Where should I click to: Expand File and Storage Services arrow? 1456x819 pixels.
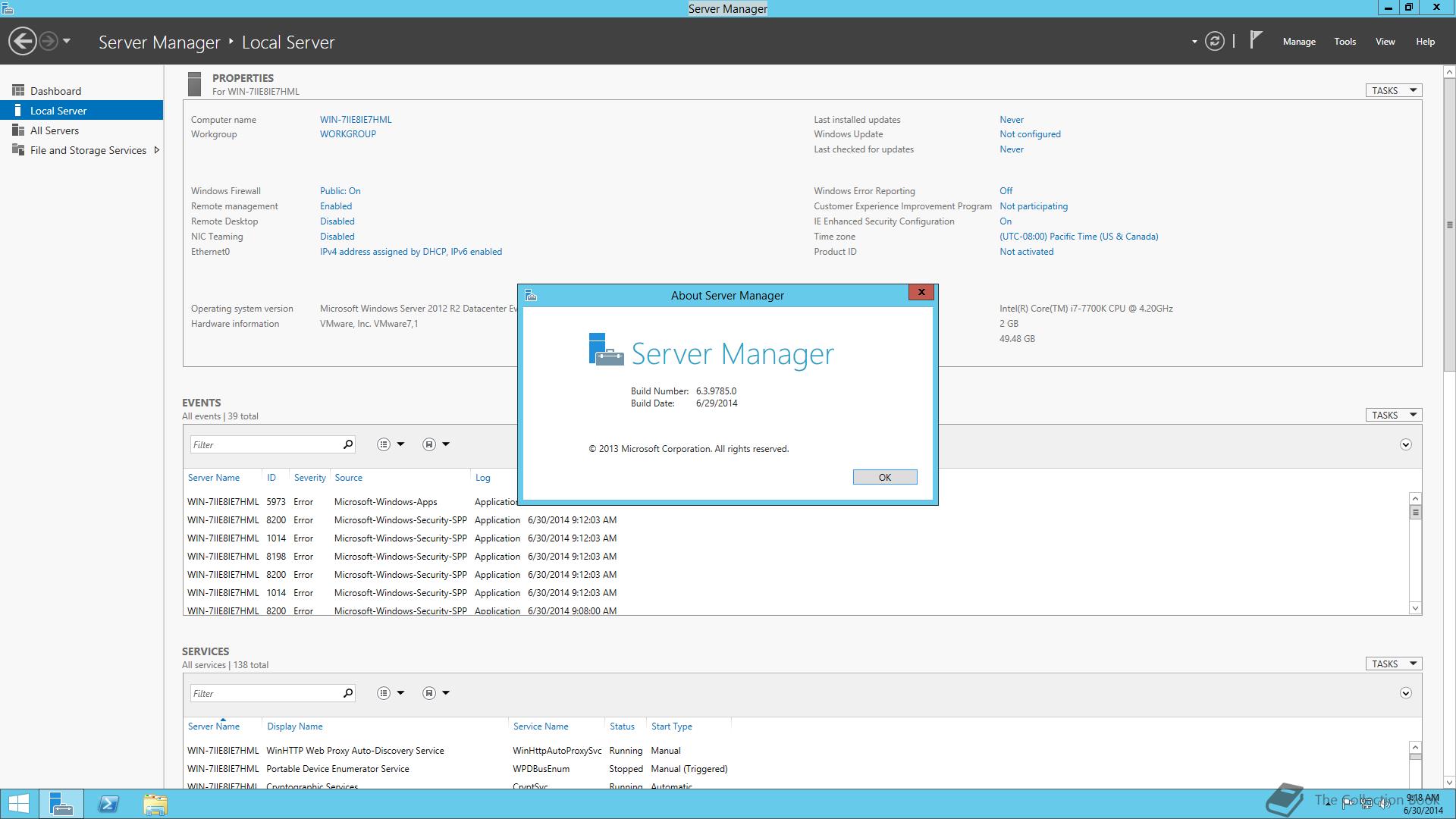[156, 150]
